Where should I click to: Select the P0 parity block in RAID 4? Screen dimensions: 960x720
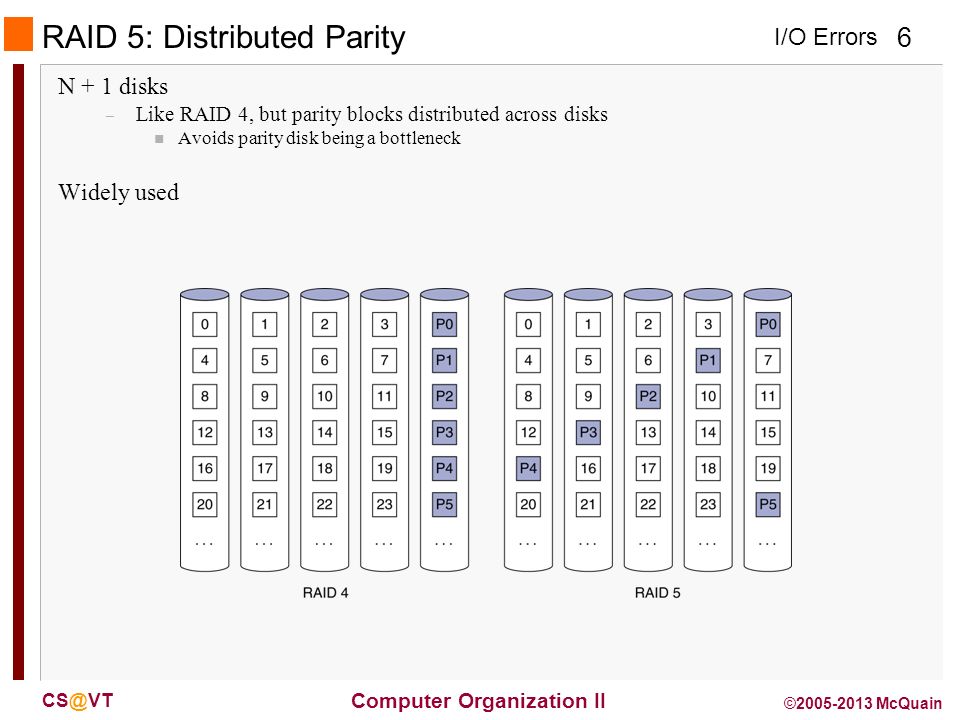(x=444, y=324)
